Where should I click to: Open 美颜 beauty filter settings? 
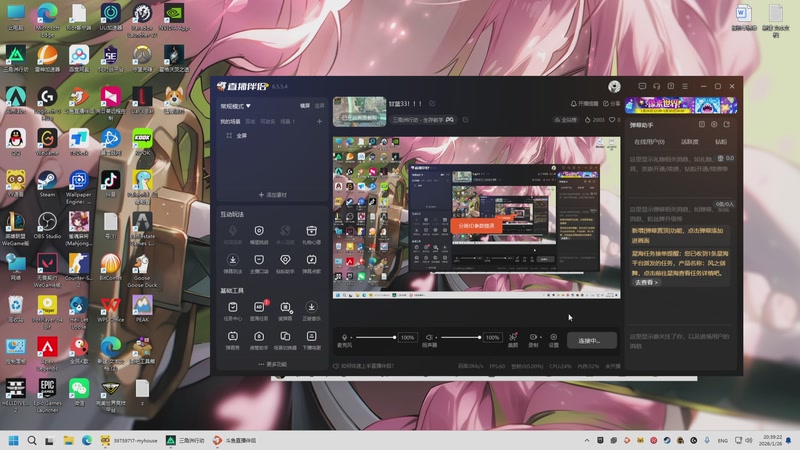click(x=513, y=340)
